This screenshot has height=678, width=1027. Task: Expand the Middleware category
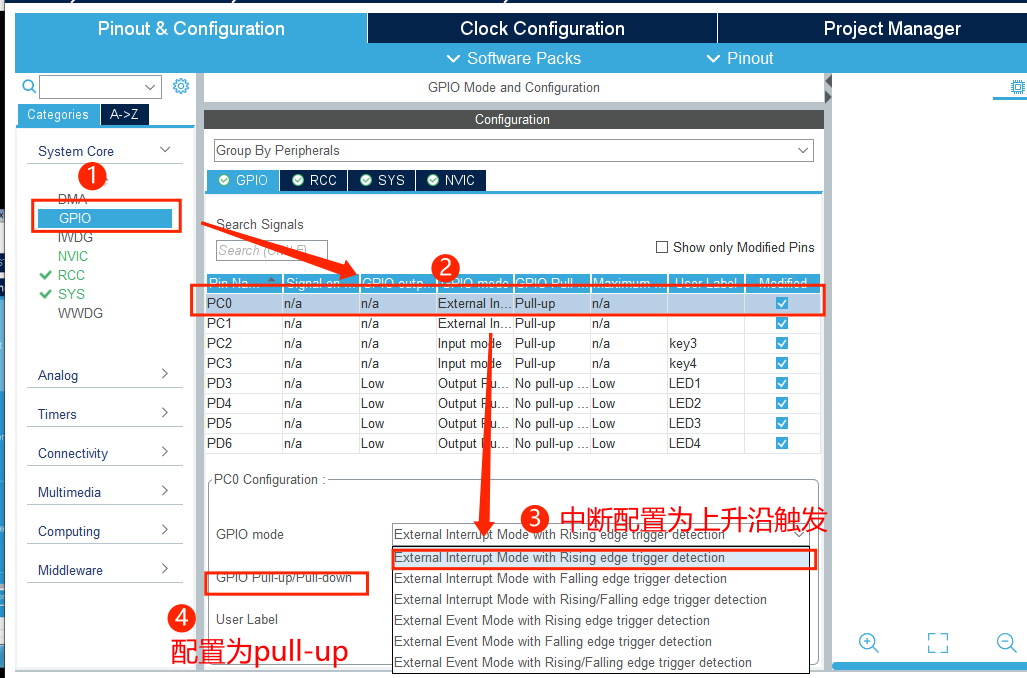(105, 570)
